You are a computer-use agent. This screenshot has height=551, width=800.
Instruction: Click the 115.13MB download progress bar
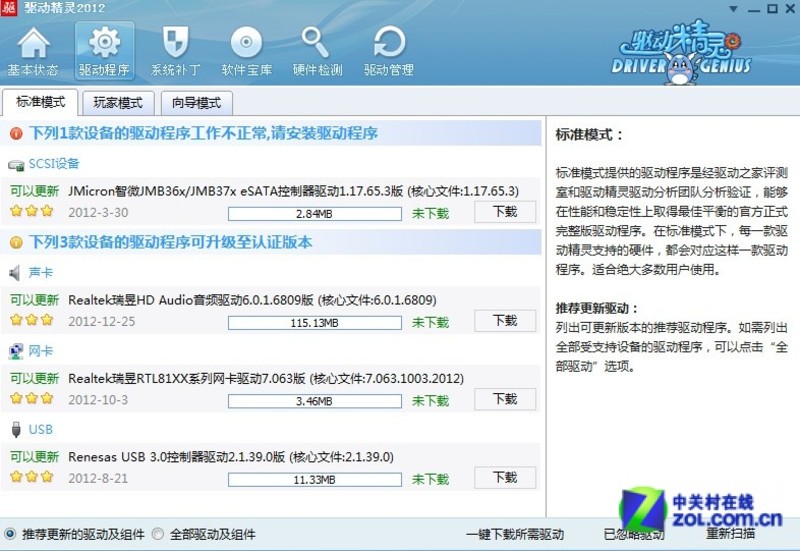(x=315, y=323)
